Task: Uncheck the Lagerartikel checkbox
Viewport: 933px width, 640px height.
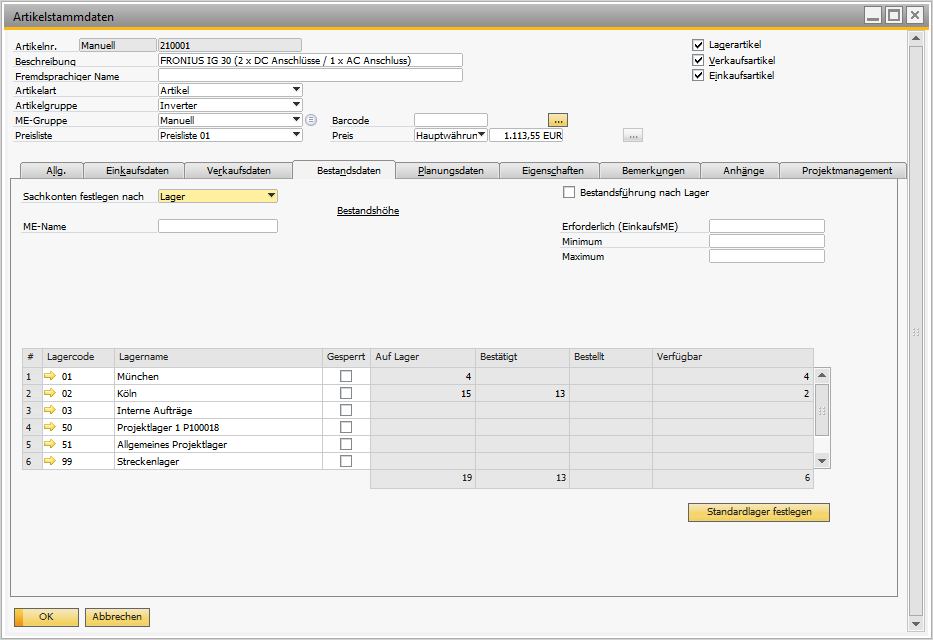Action: [x=698, y=45]
